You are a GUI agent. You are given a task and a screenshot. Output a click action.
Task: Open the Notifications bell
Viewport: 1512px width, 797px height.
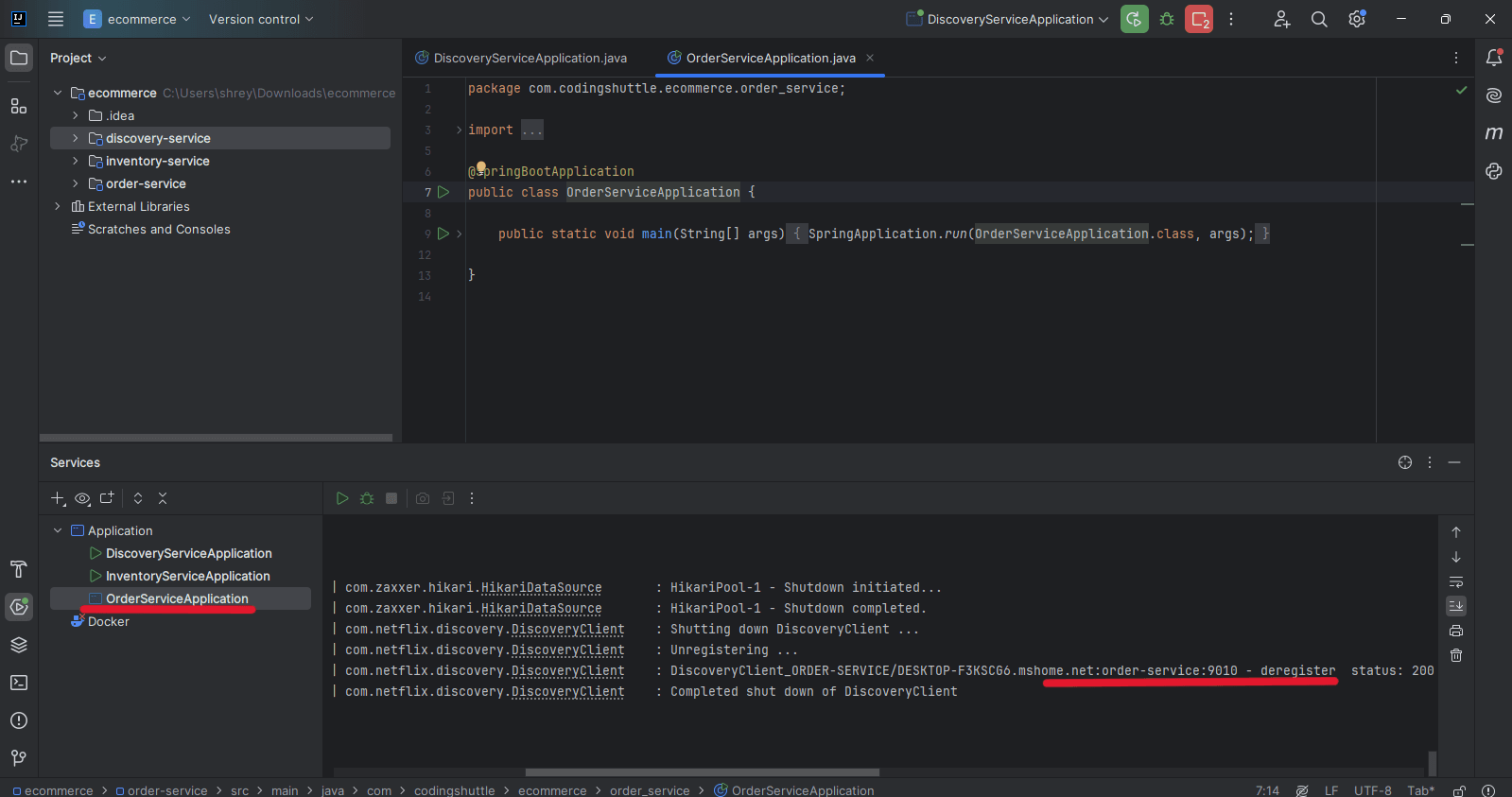point(1494,58)
